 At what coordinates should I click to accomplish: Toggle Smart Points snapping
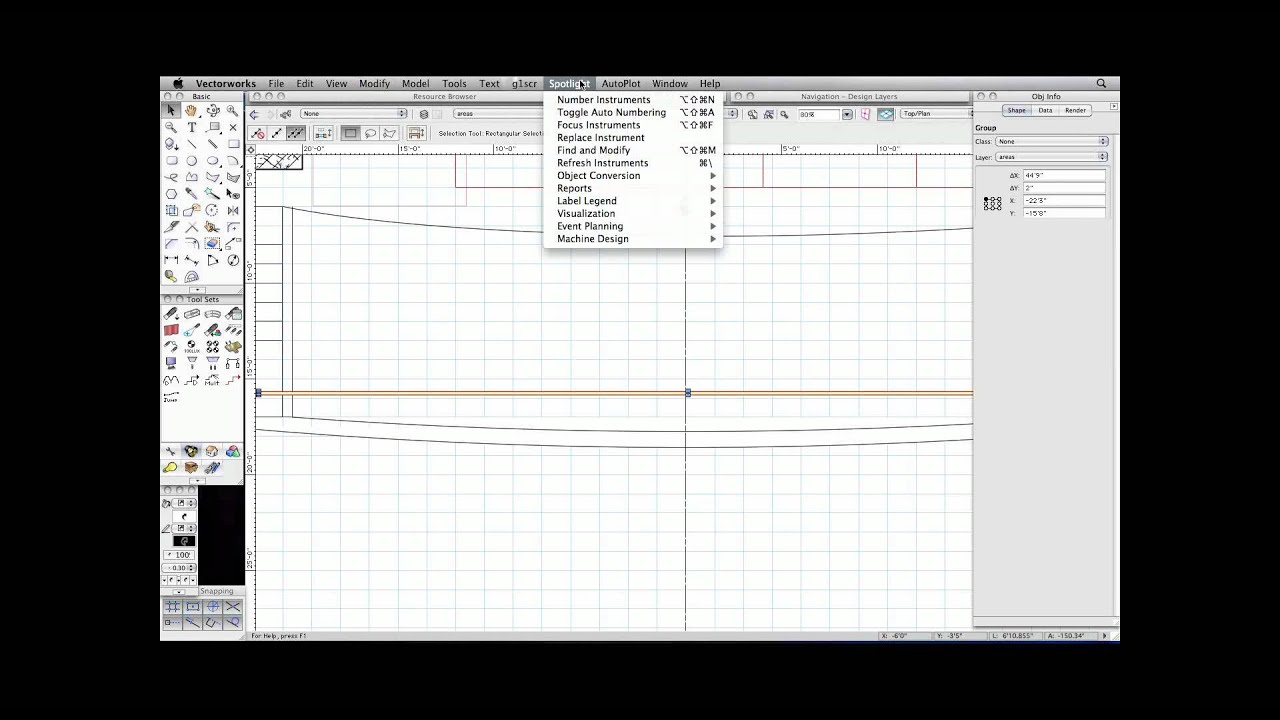click(172, 622)
